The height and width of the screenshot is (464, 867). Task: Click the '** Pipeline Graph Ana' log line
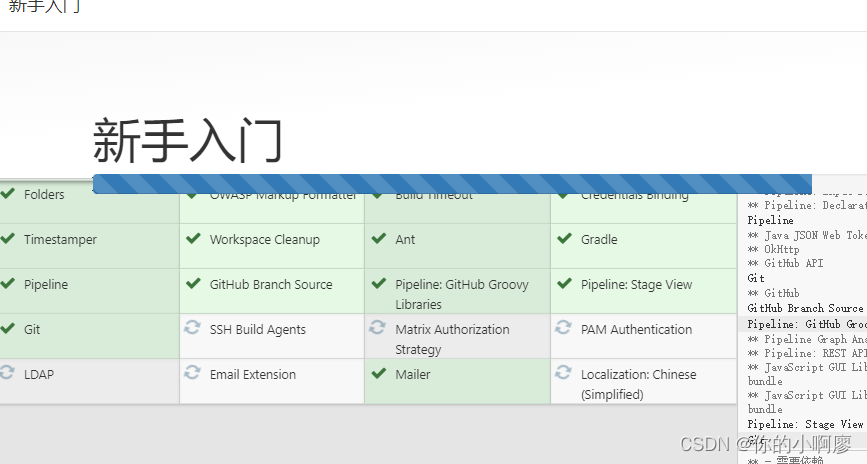click(807, 339)
